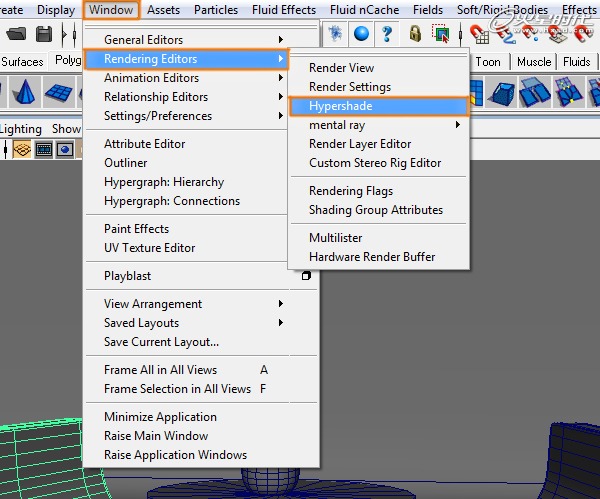Open the Fluid nCache menu

click(364, 10)
